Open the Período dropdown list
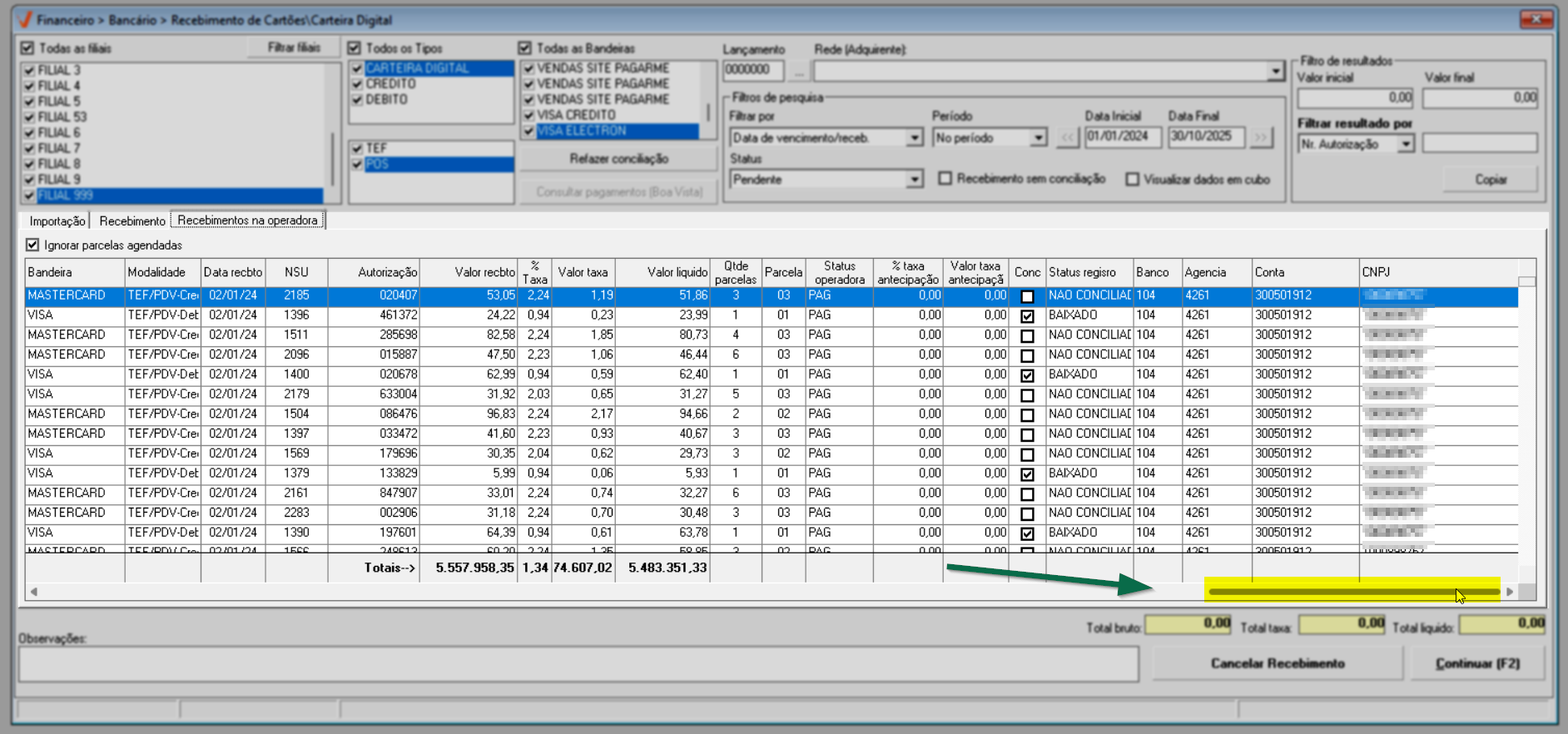The height and width of the screenshot is (734, 1568). (1038, 138)
